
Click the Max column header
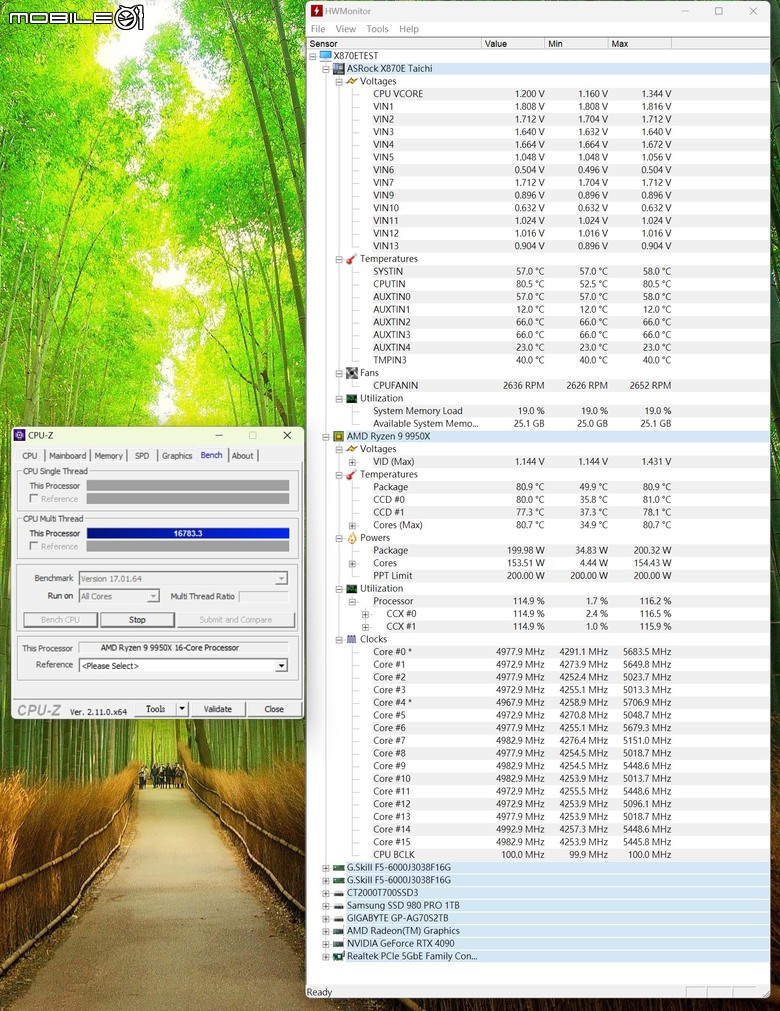coord(639,43)
